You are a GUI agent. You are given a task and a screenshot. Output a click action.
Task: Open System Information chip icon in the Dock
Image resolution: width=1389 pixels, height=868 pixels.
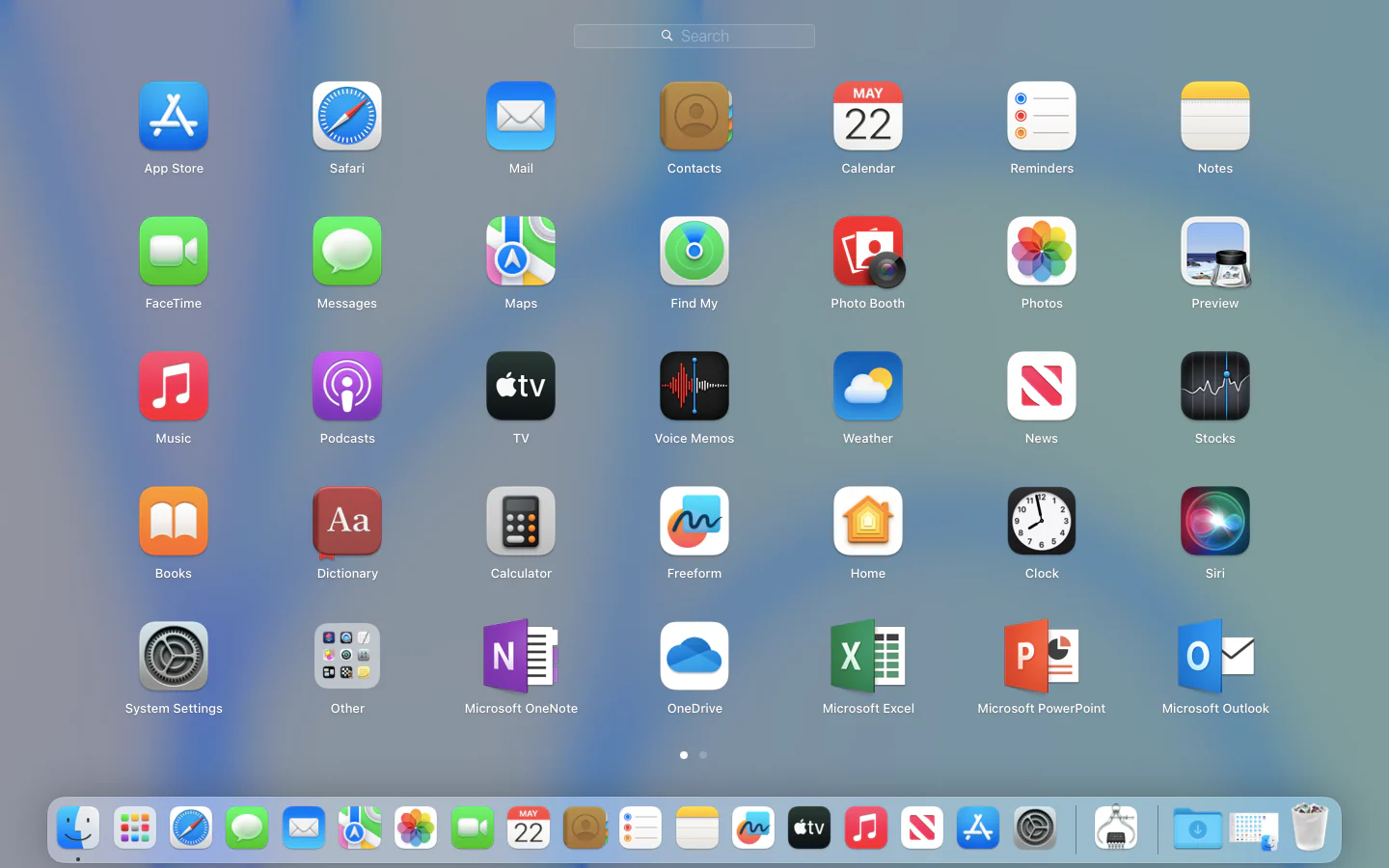[x=1116, y=828]
